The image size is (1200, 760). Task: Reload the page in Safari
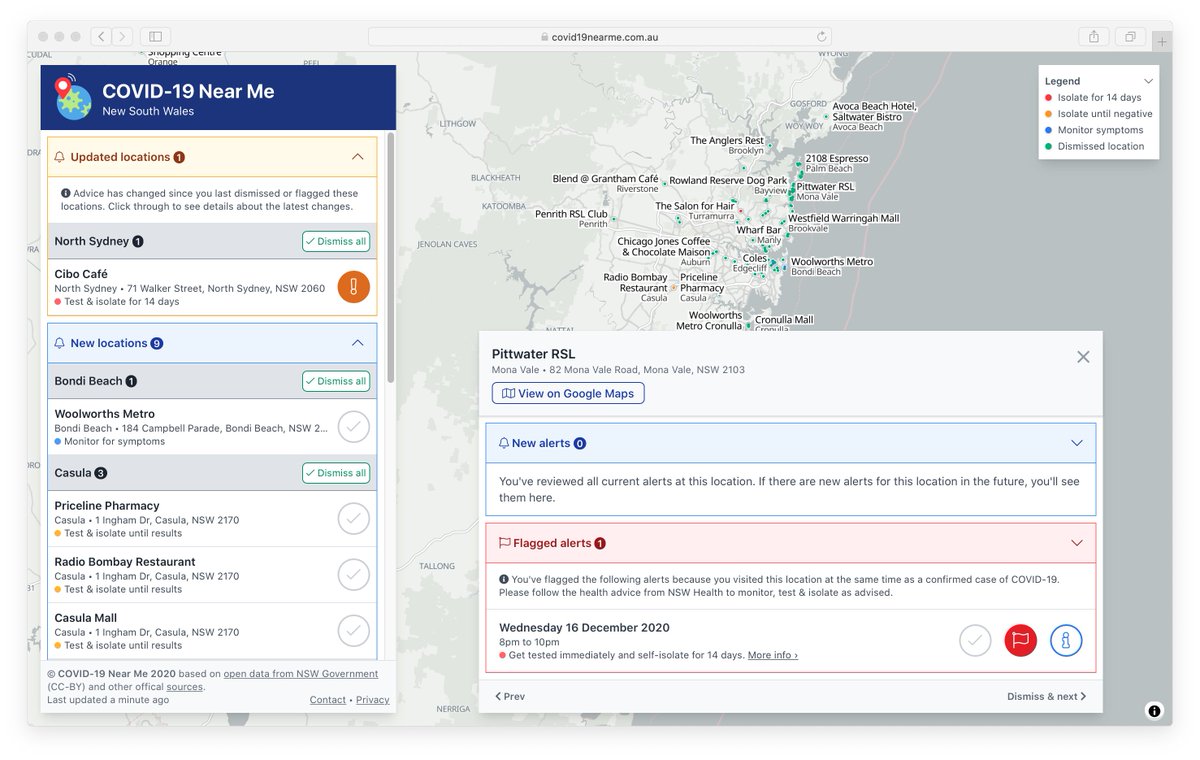822,37
